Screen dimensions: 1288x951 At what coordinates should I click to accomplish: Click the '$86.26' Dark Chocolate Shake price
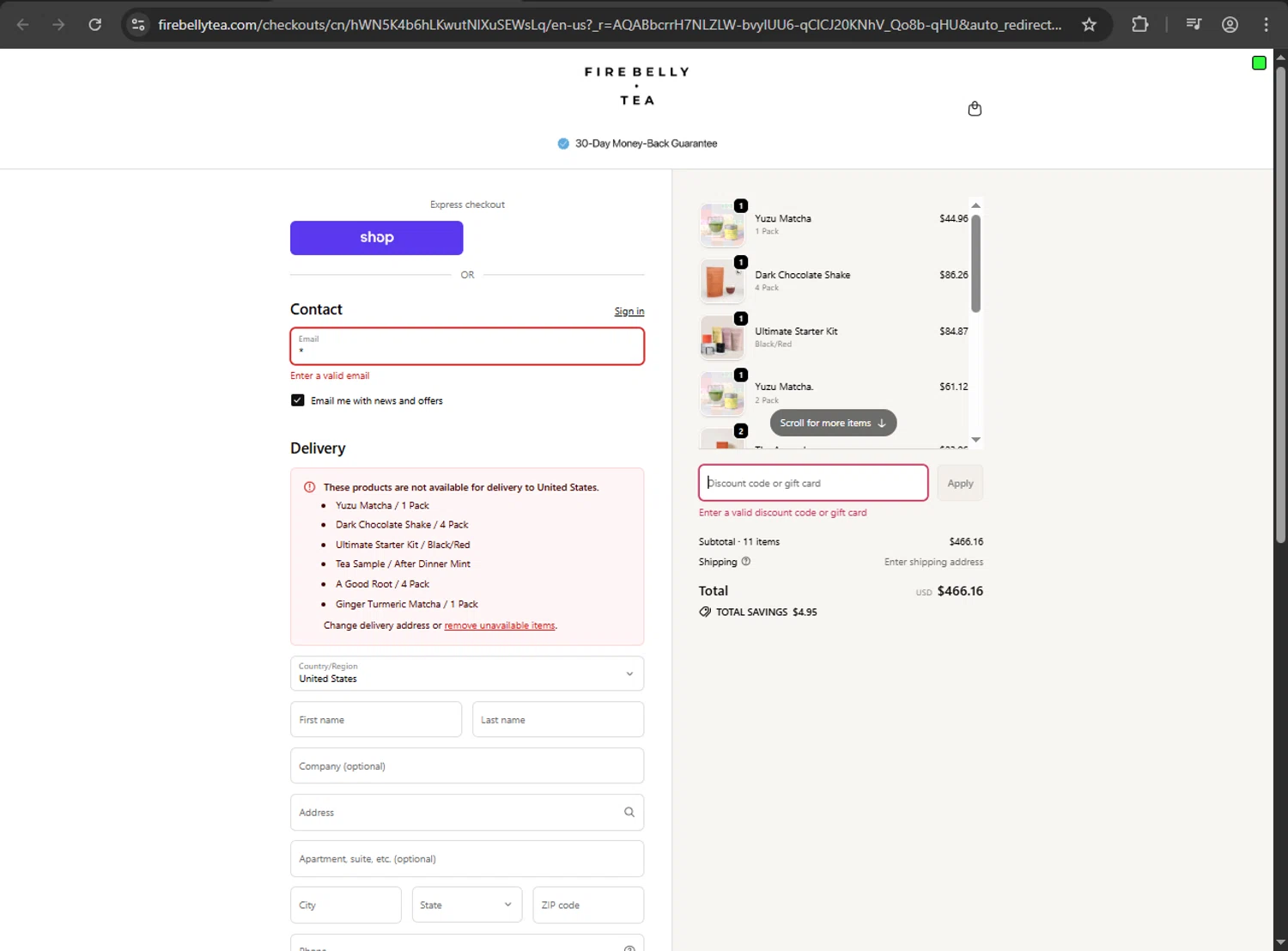(x=954, y=275)
